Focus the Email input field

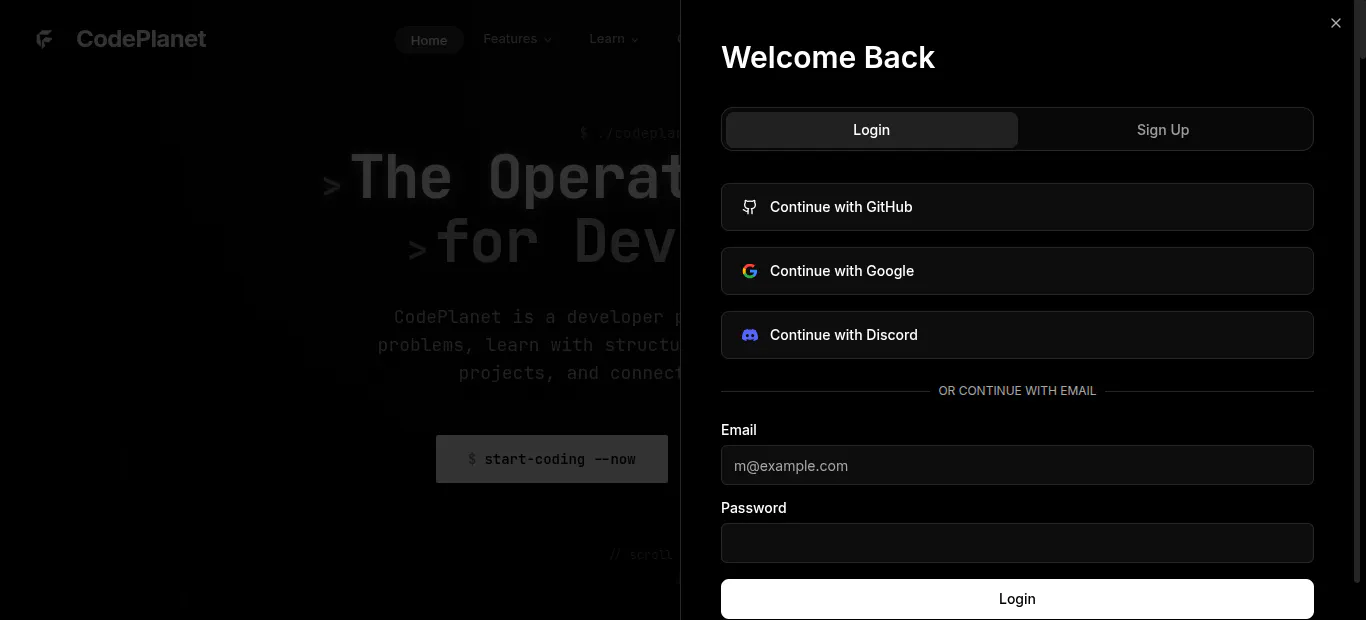coord(1017,465)
